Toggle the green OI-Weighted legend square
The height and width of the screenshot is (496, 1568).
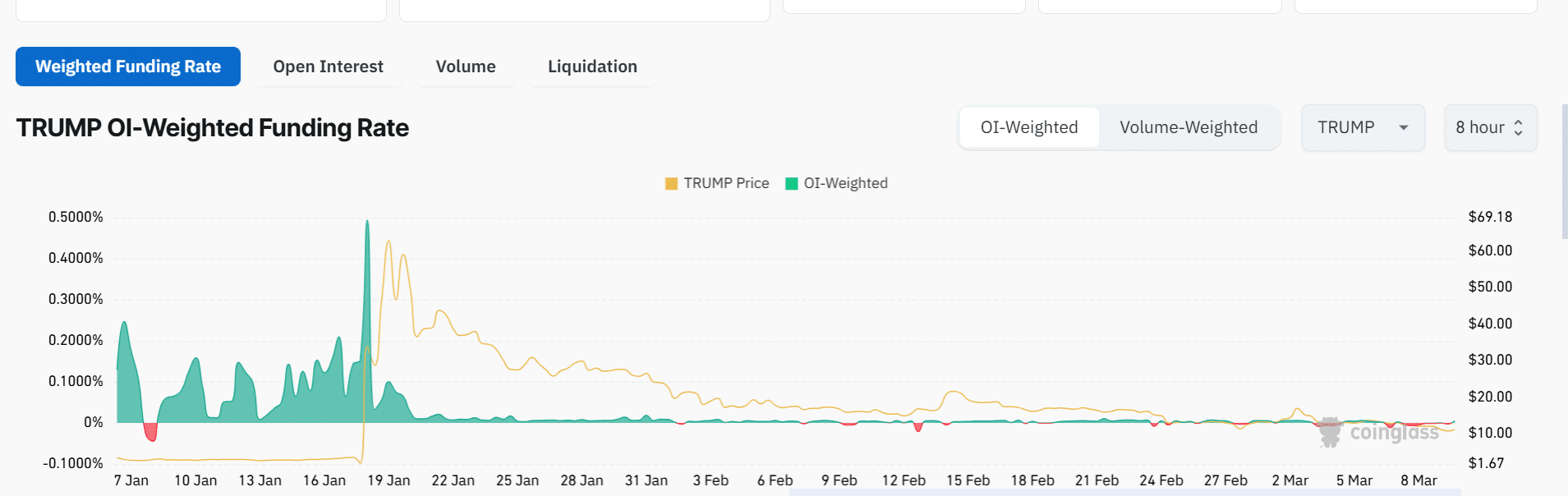point(792,183)
